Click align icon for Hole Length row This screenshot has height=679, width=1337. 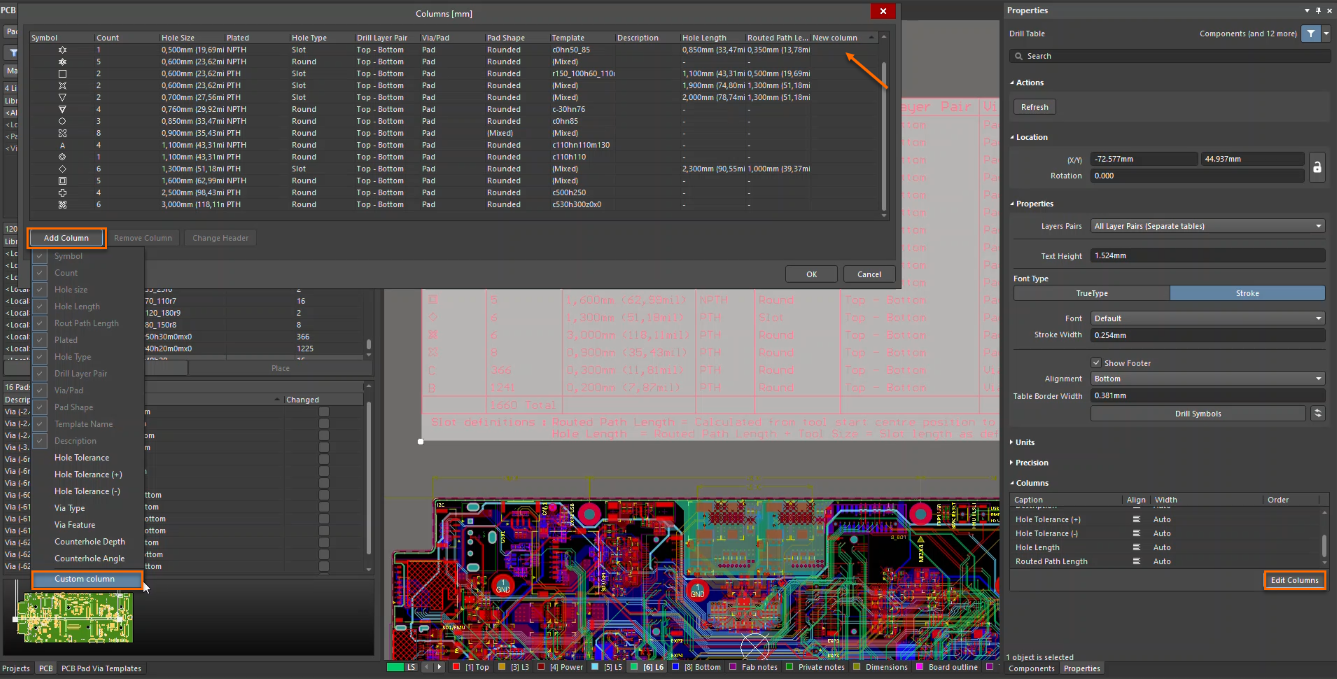(1136, 547)
